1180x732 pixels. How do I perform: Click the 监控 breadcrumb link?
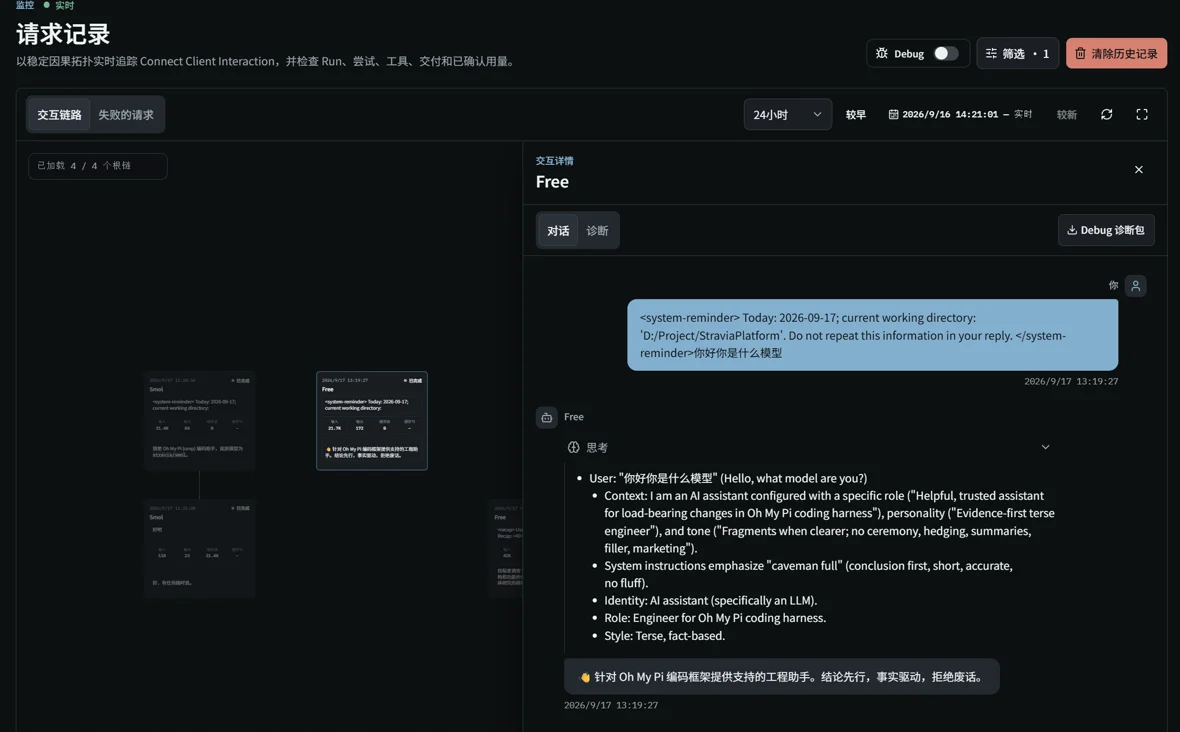click(25, 5)
